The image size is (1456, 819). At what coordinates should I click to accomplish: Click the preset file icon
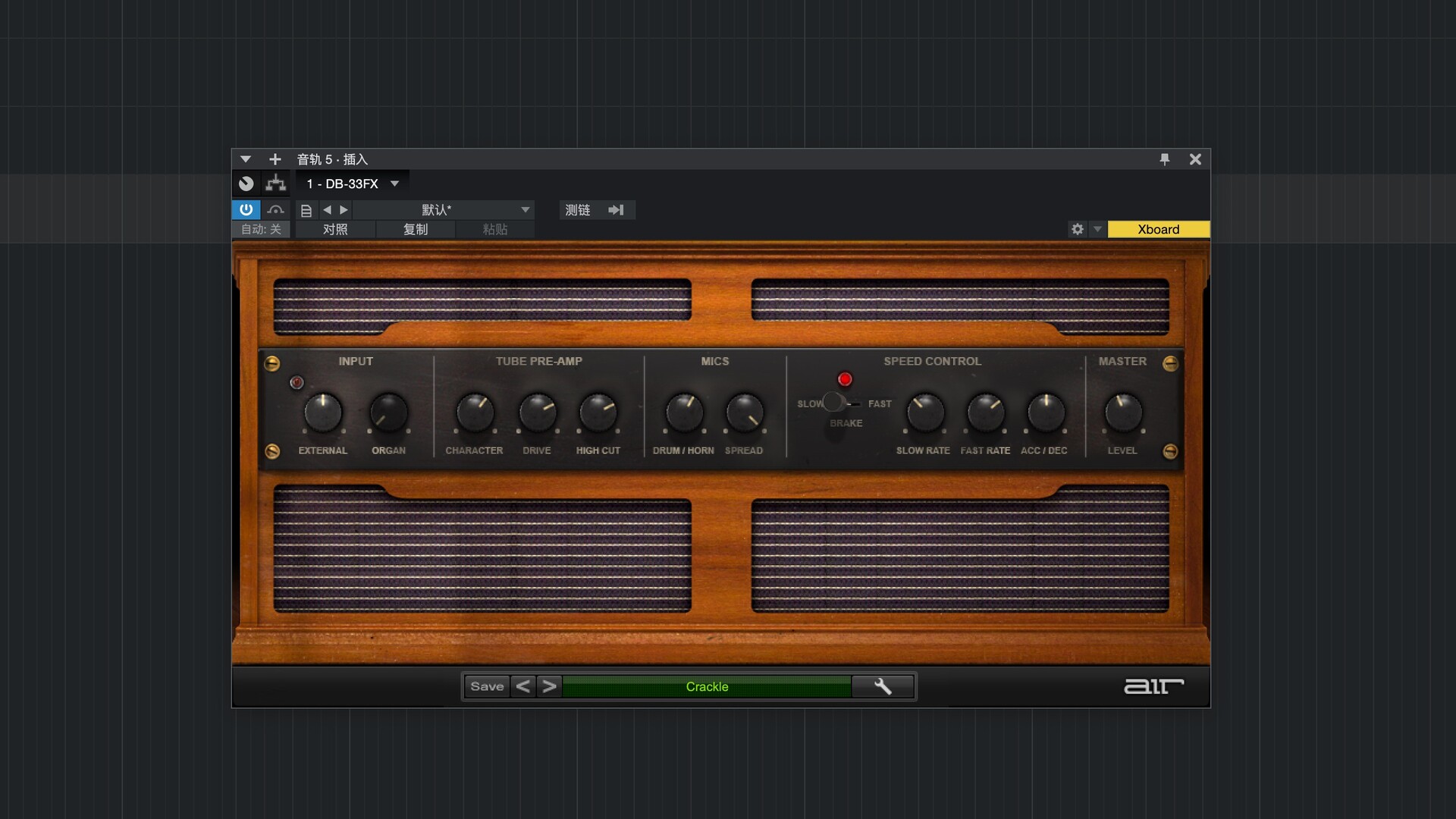(x=306, y=210)
